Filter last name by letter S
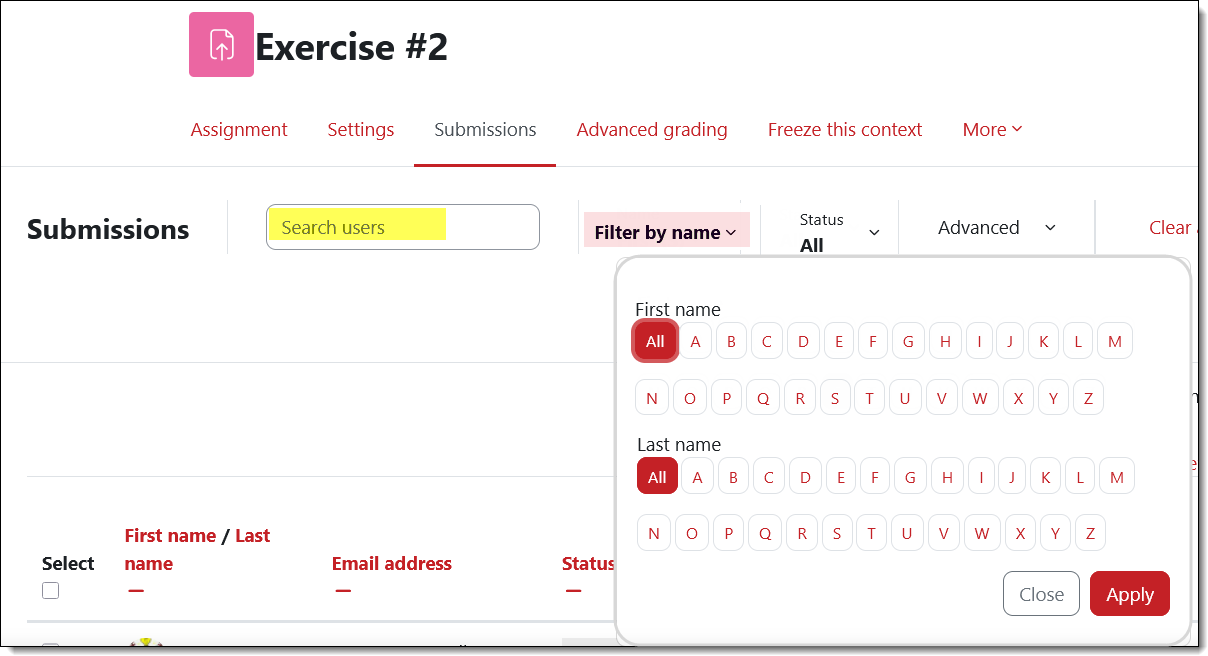This screenshot has height=656, width=1208. [x=837, y=533]
